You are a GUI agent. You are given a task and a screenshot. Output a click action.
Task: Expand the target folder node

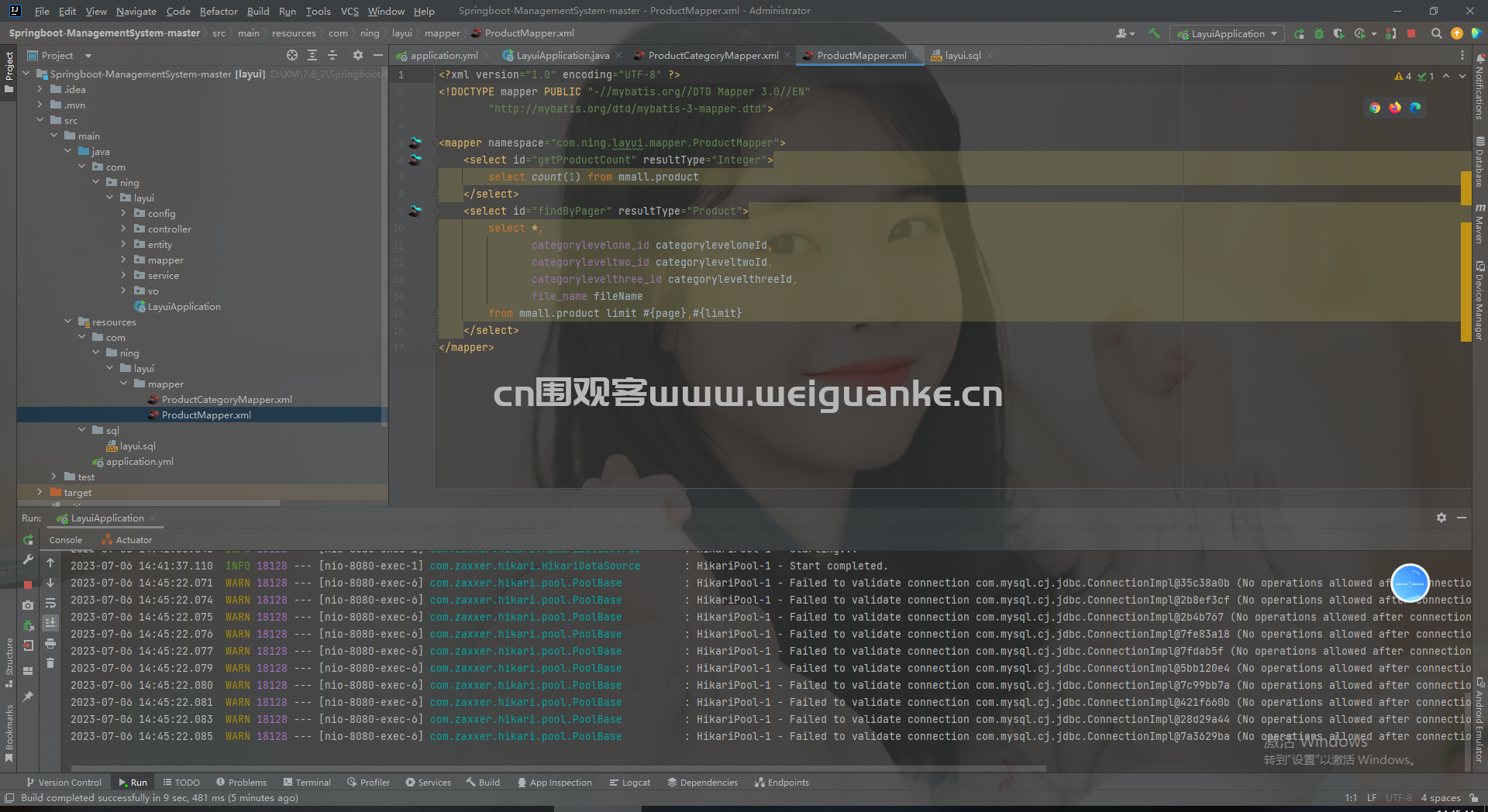coord(40,493)
